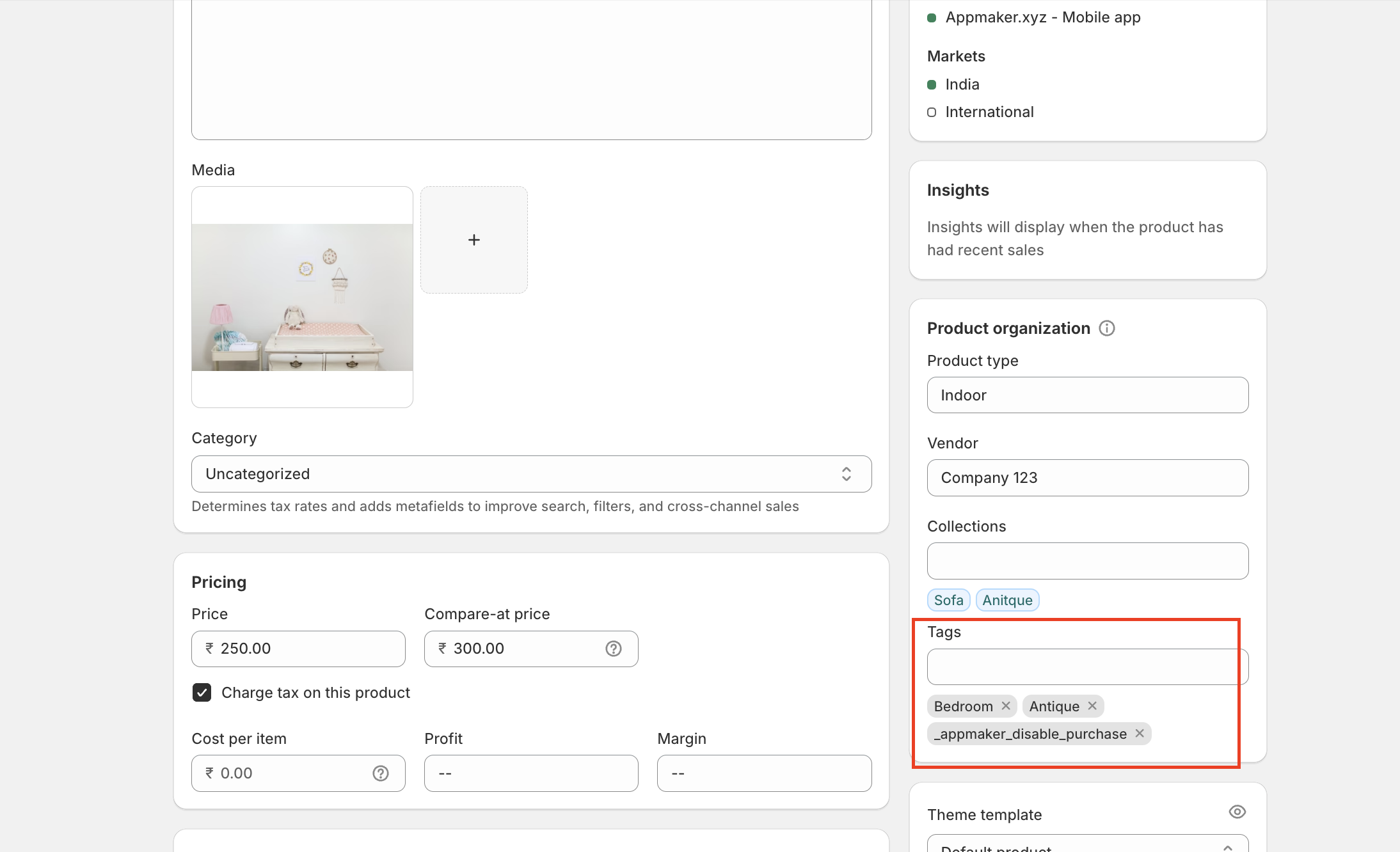Click the Product type field Indoor

pyautogui.click(x=1088, y=395)
